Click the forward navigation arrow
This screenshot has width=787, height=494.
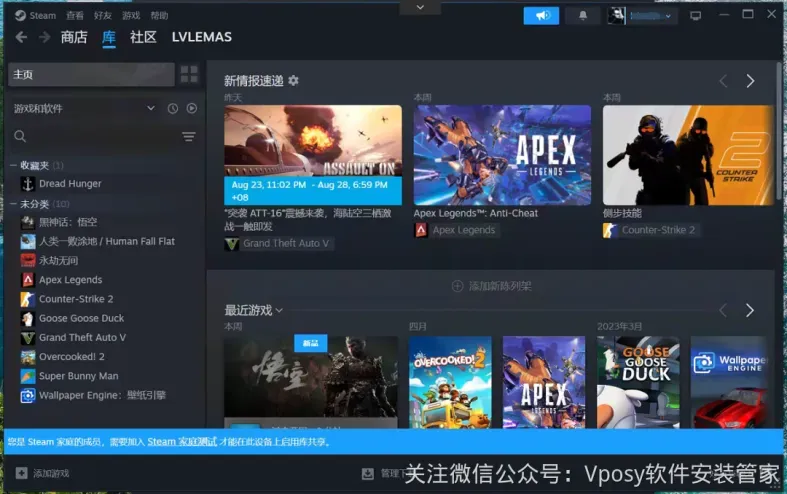pos(45,37)
